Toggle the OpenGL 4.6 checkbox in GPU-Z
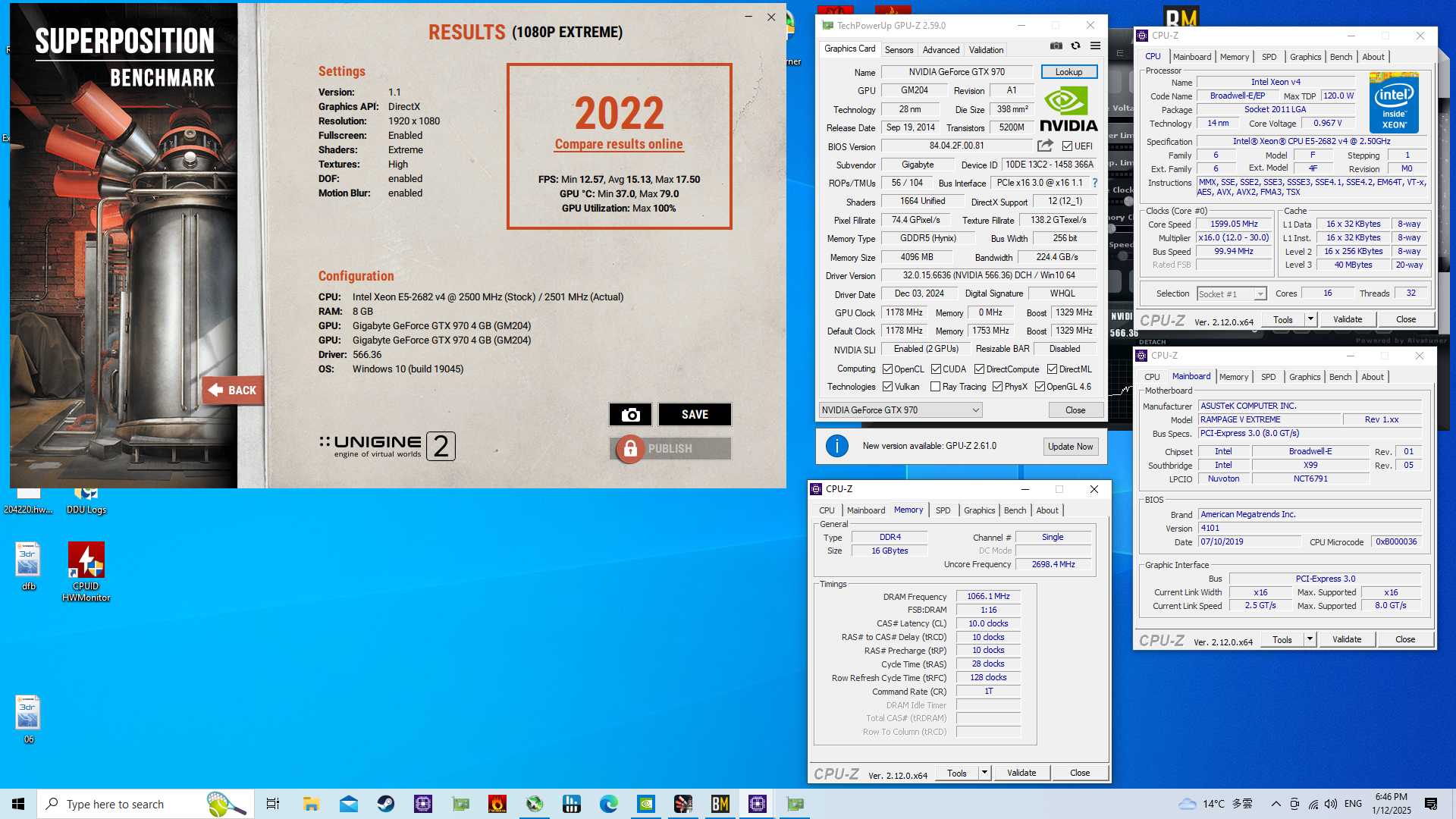Screen dimensions: 1456x819 click(1040, 387)
